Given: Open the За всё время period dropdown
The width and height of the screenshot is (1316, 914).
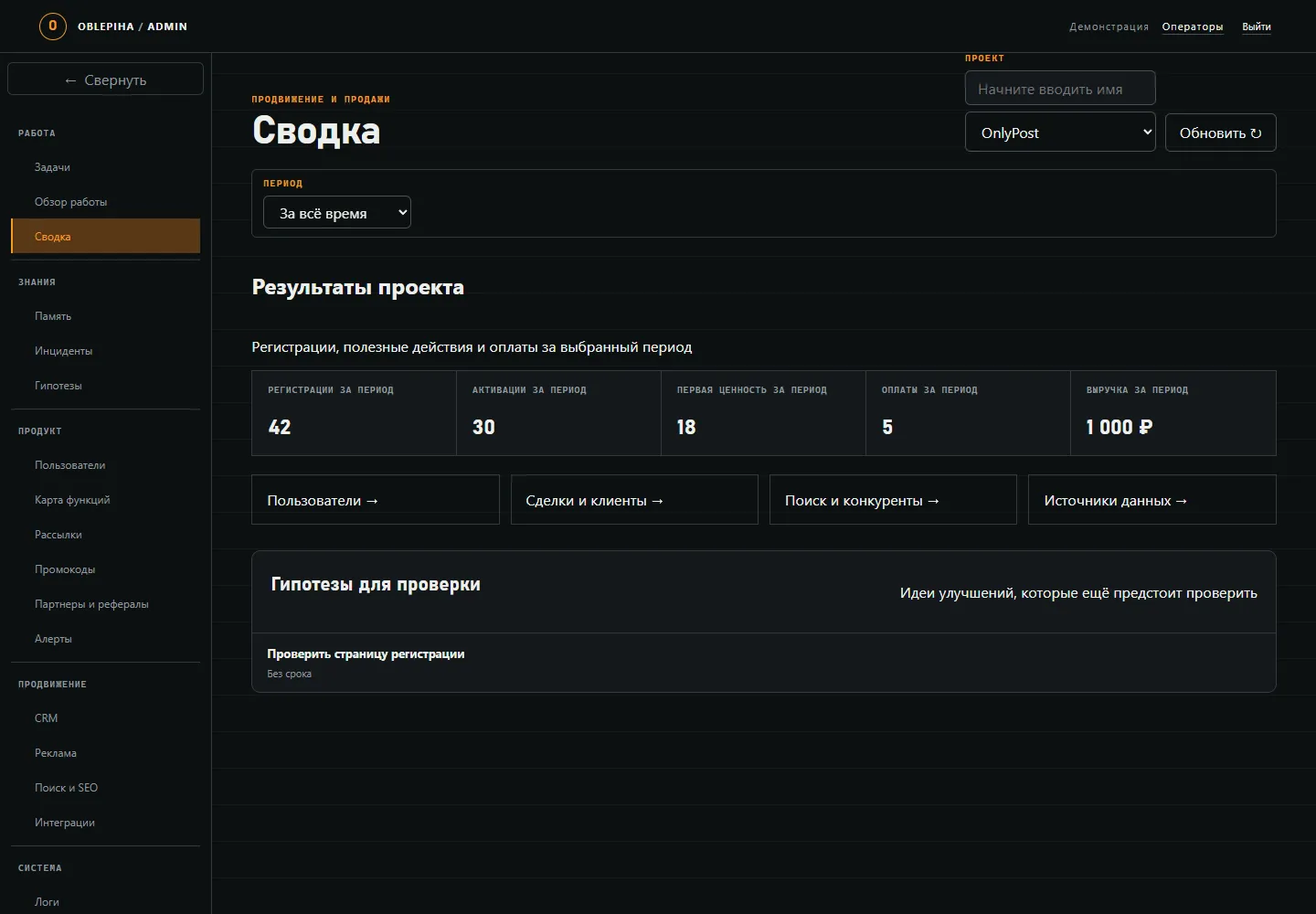Looking at the screenshot, I should pos(337,213).
